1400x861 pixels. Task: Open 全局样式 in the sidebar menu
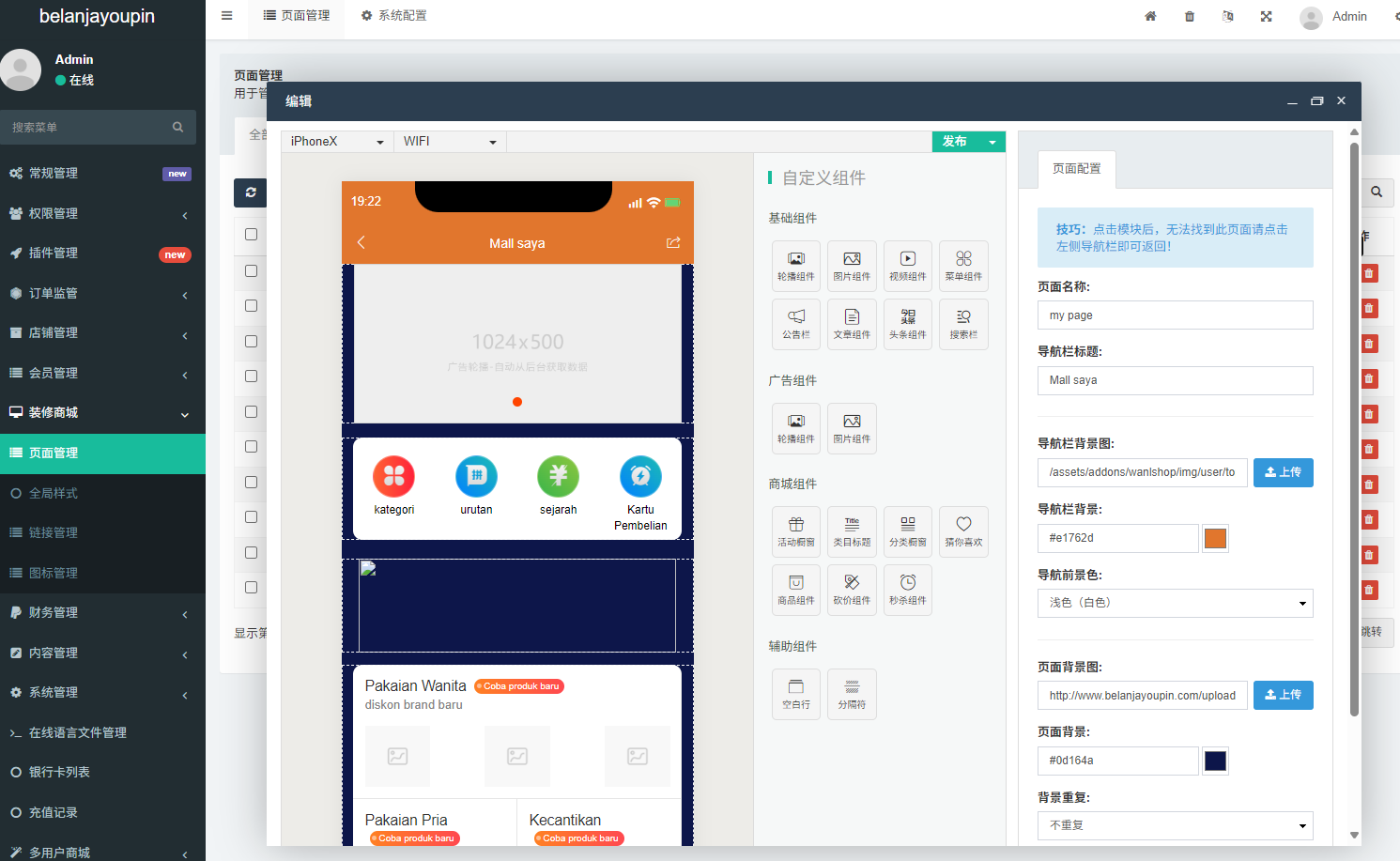[53, 493]
